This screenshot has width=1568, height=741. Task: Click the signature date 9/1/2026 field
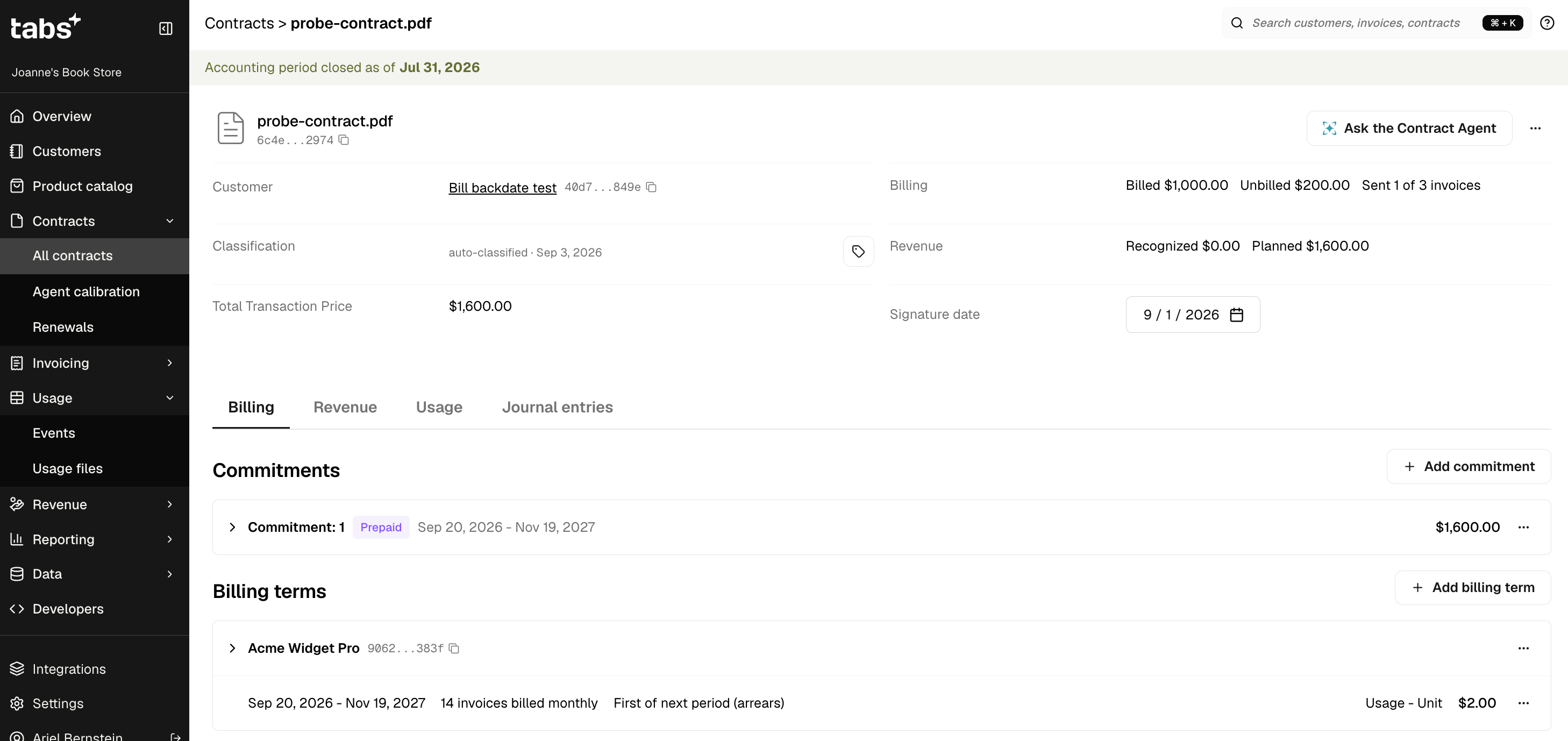pyautogui.click(x=1193, y=315)
